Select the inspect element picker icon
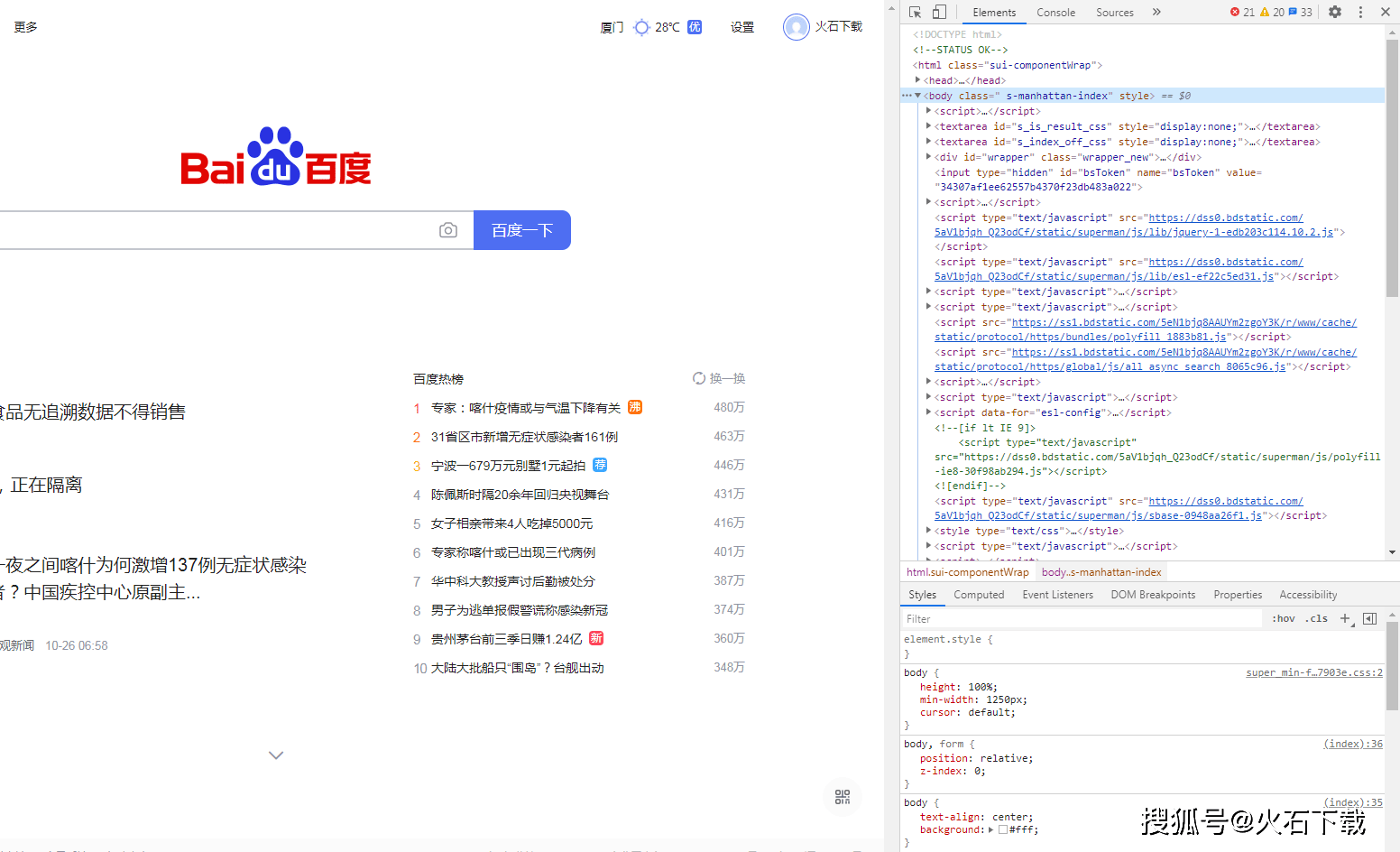 [x=915, y=12]
